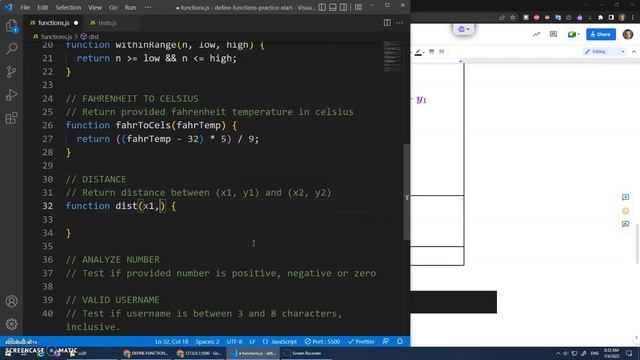Screen dimensions: 640x360
Task: Click line number 33 in the gutter
Action: pyautogui.click(x=48, y=220)
